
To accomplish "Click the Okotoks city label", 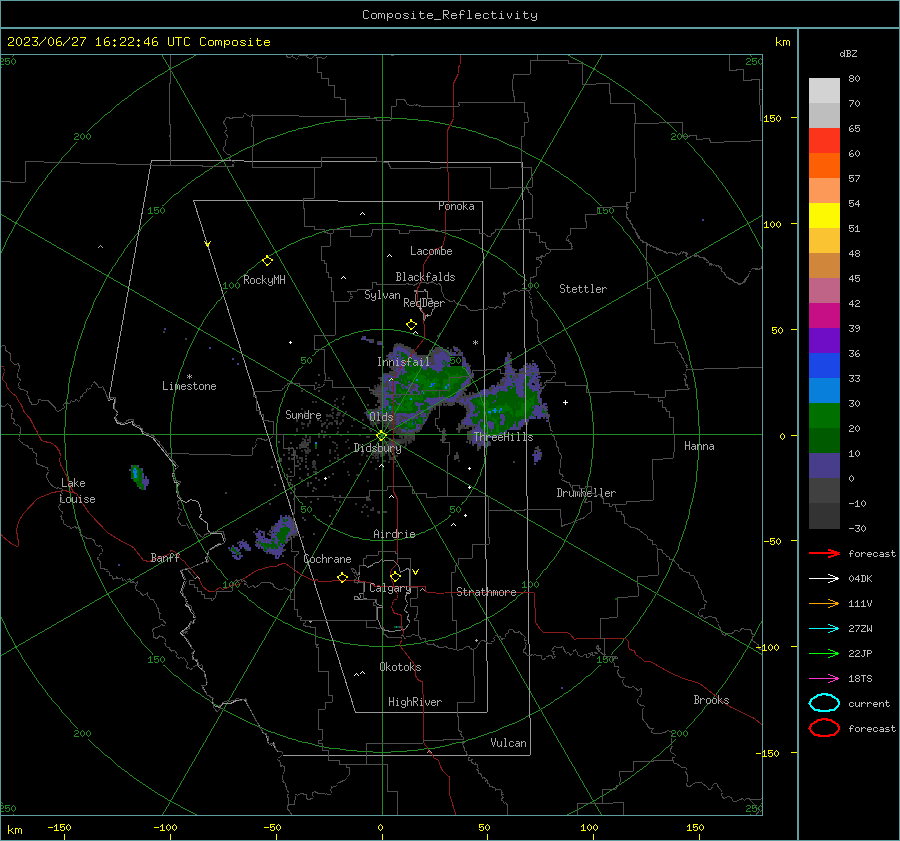I will tap(400, 667).
